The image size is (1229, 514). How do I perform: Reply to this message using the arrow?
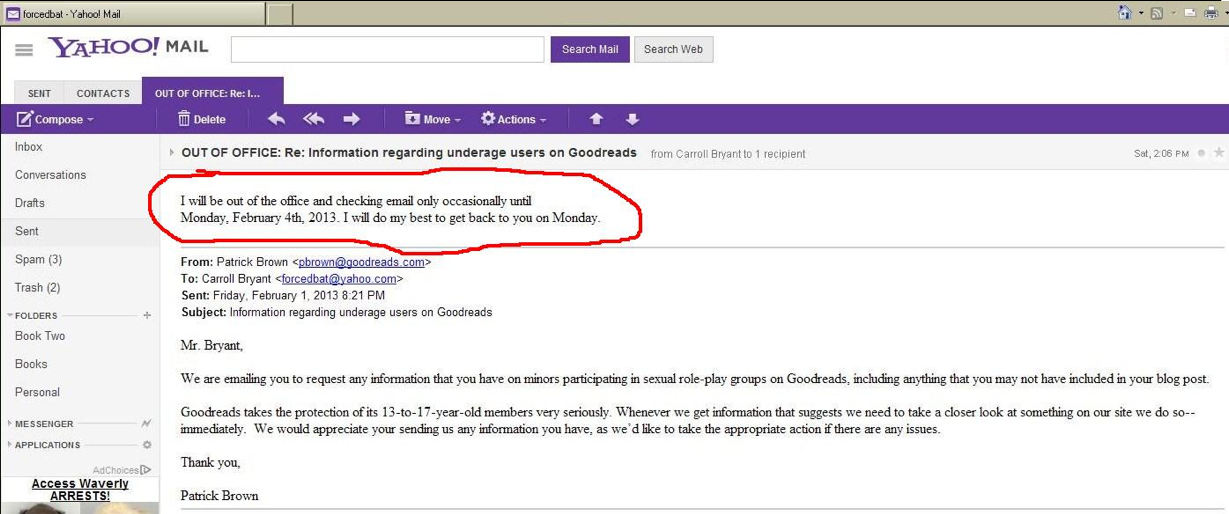pyautogui.click(x=277, y=119)
